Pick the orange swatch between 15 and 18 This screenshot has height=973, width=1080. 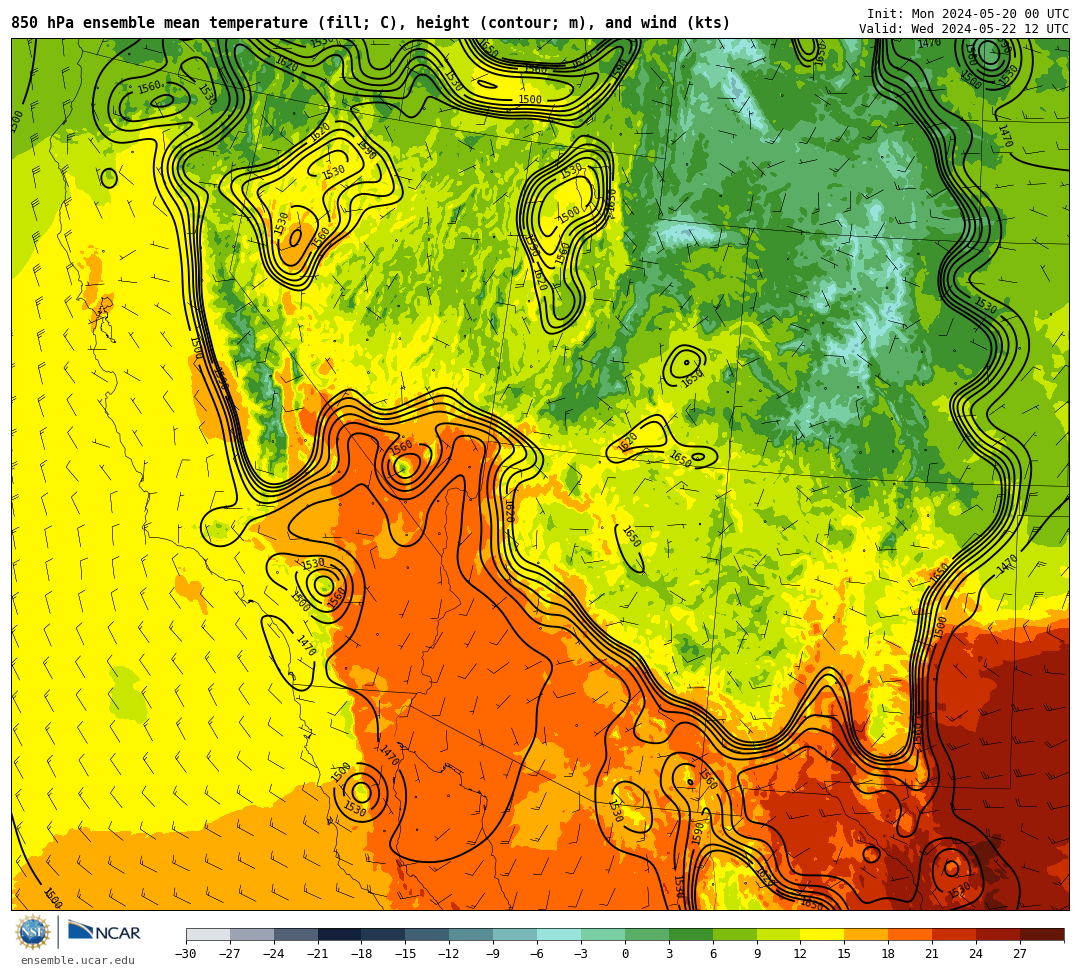pyautogui.click(x=866, y=934)
